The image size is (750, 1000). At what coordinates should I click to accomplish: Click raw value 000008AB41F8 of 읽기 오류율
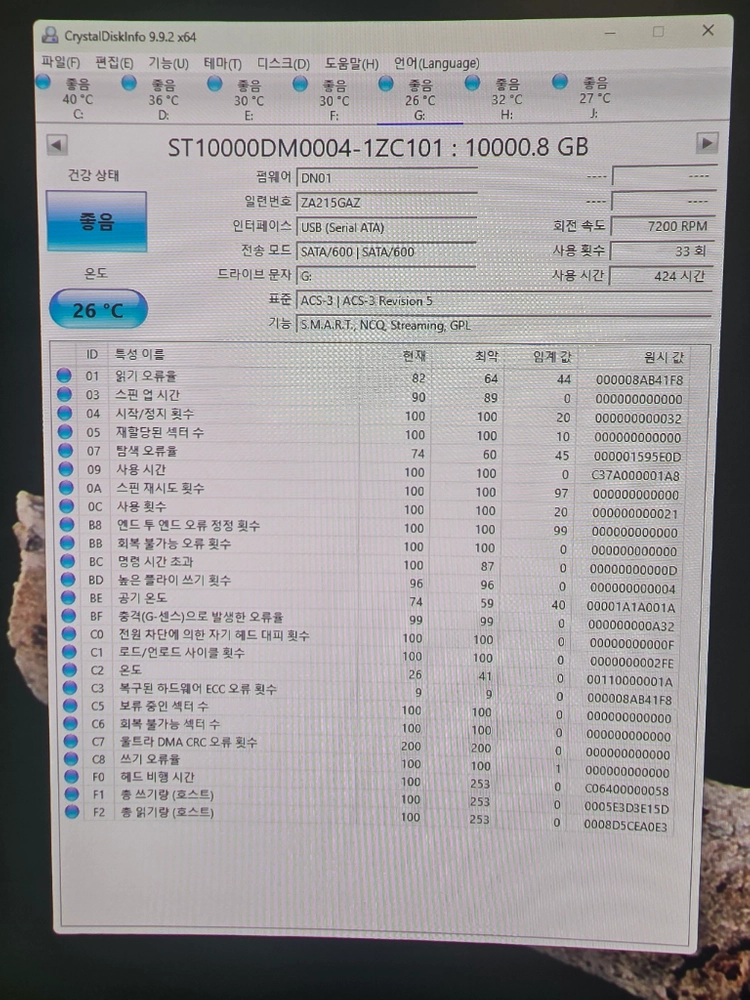pos(639,379)
